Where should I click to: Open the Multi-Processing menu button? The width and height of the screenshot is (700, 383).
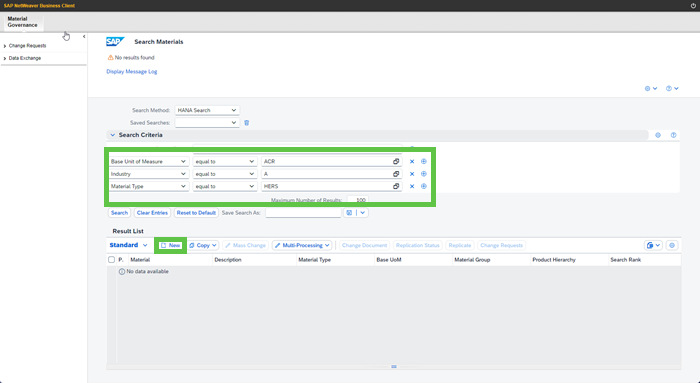point(302,245)
